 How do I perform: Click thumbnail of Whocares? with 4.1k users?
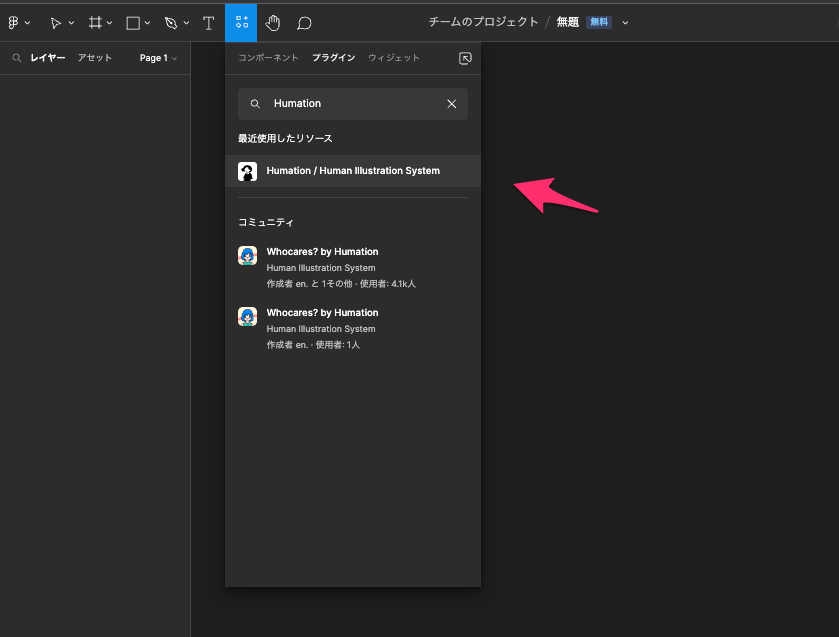pyautogui.click(x=247, y=255)
